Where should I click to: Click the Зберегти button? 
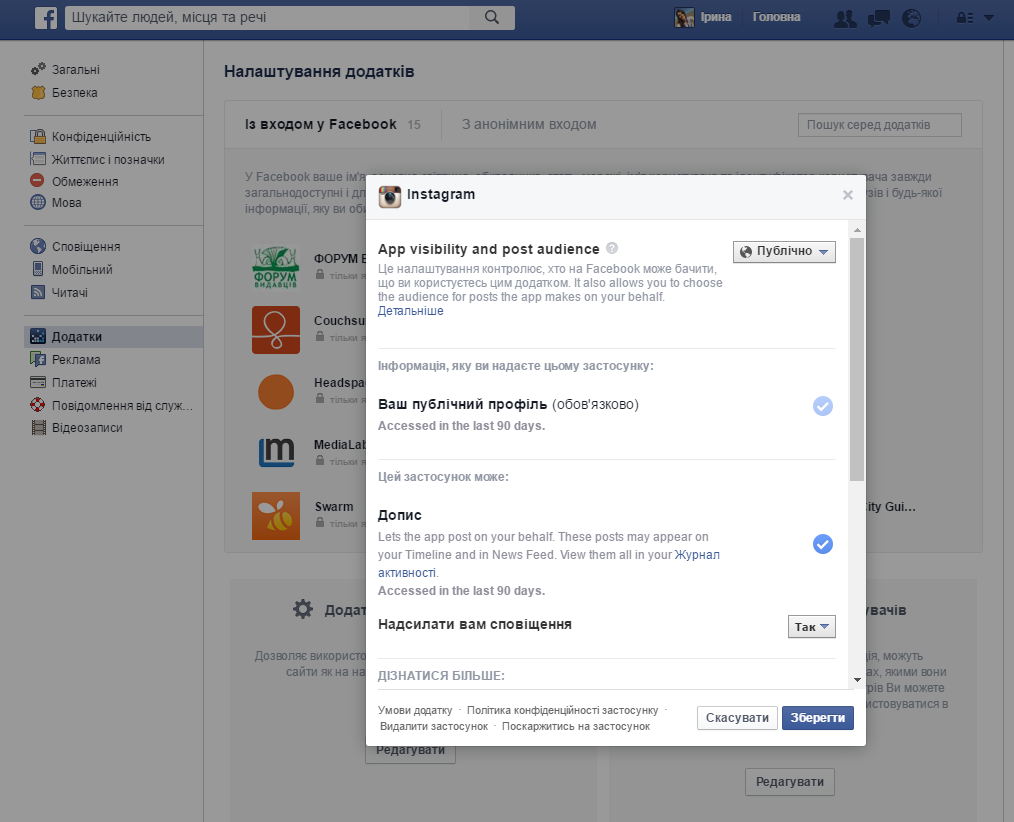pos(817,718)
